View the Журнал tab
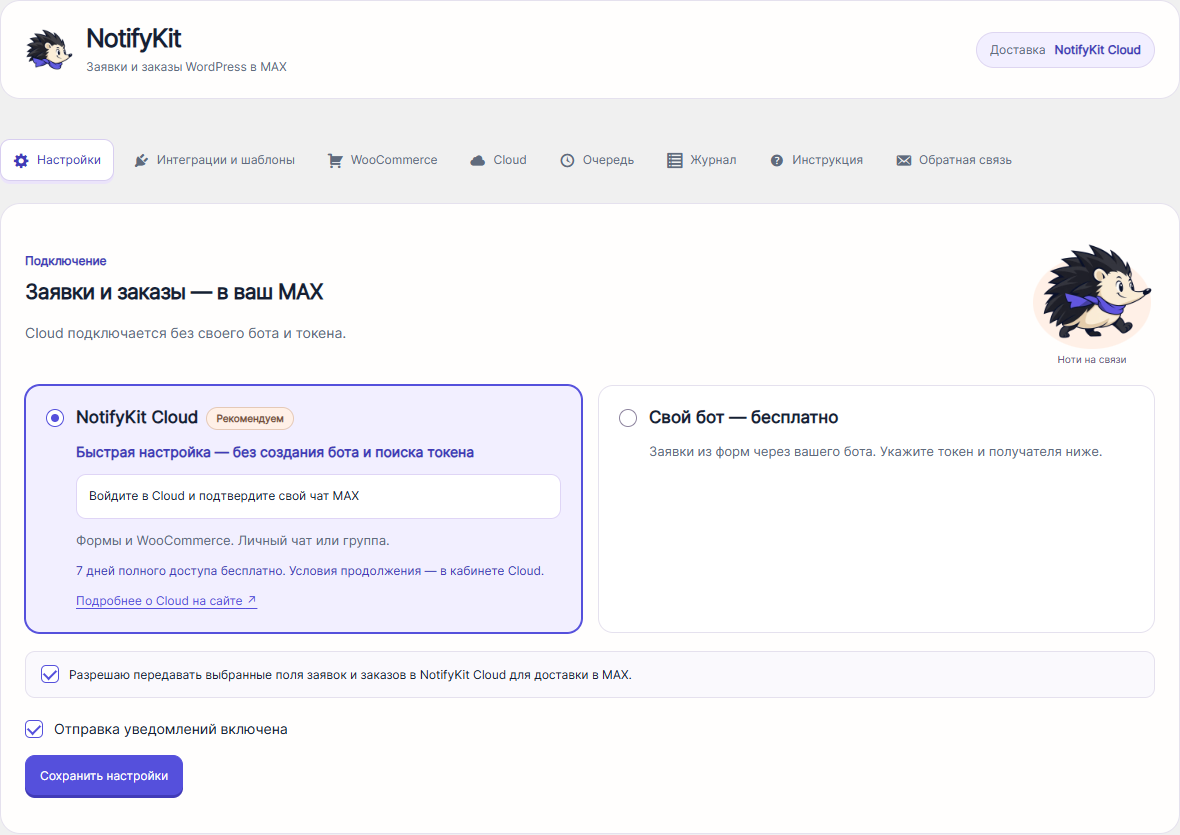1180x835 pixels. [x=702, y=160]
